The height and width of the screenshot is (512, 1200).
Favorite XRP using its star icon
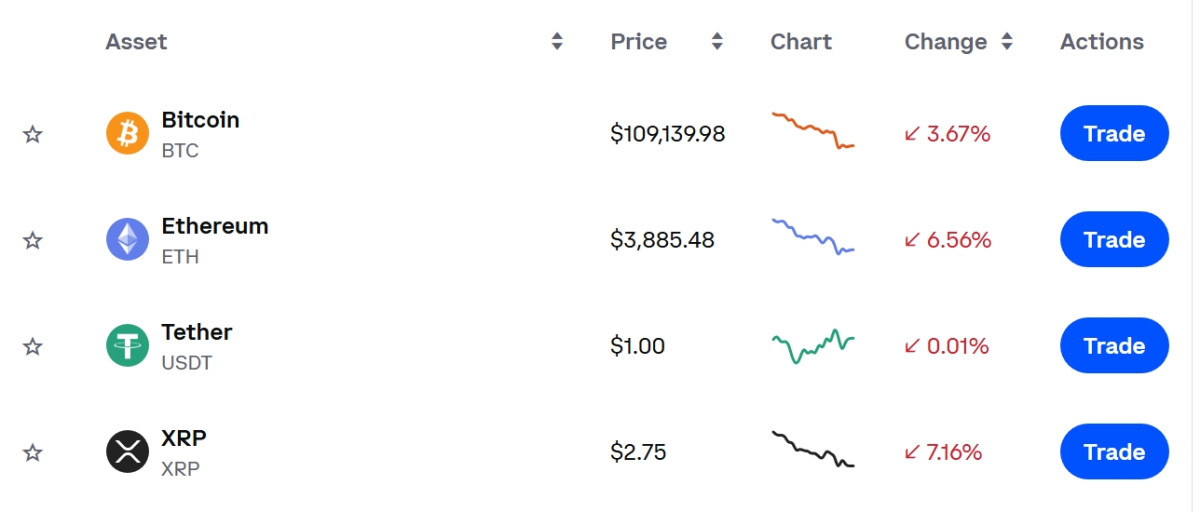coord(33,452)
